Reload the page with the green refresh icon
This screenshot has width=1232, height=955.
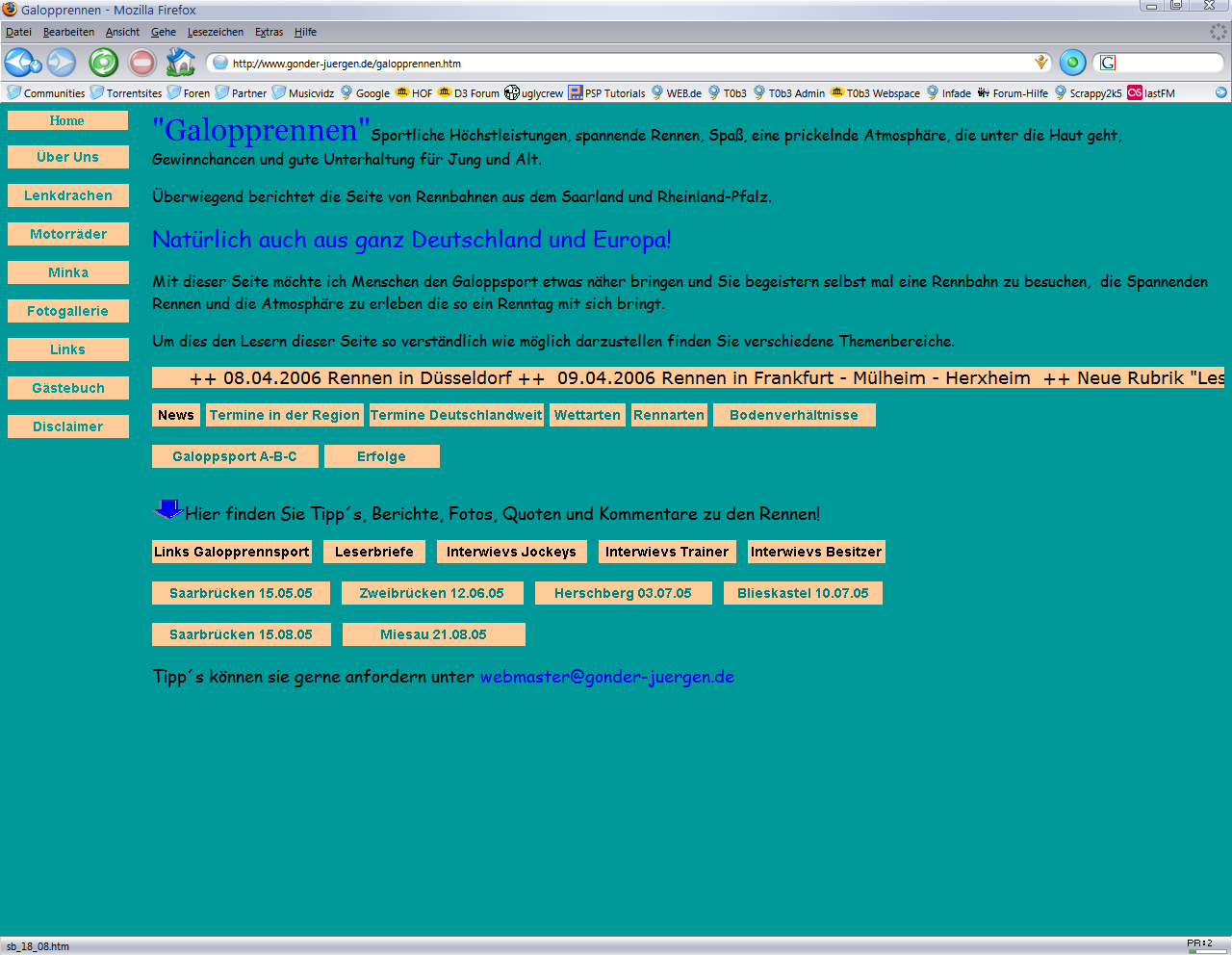point(103,63)
